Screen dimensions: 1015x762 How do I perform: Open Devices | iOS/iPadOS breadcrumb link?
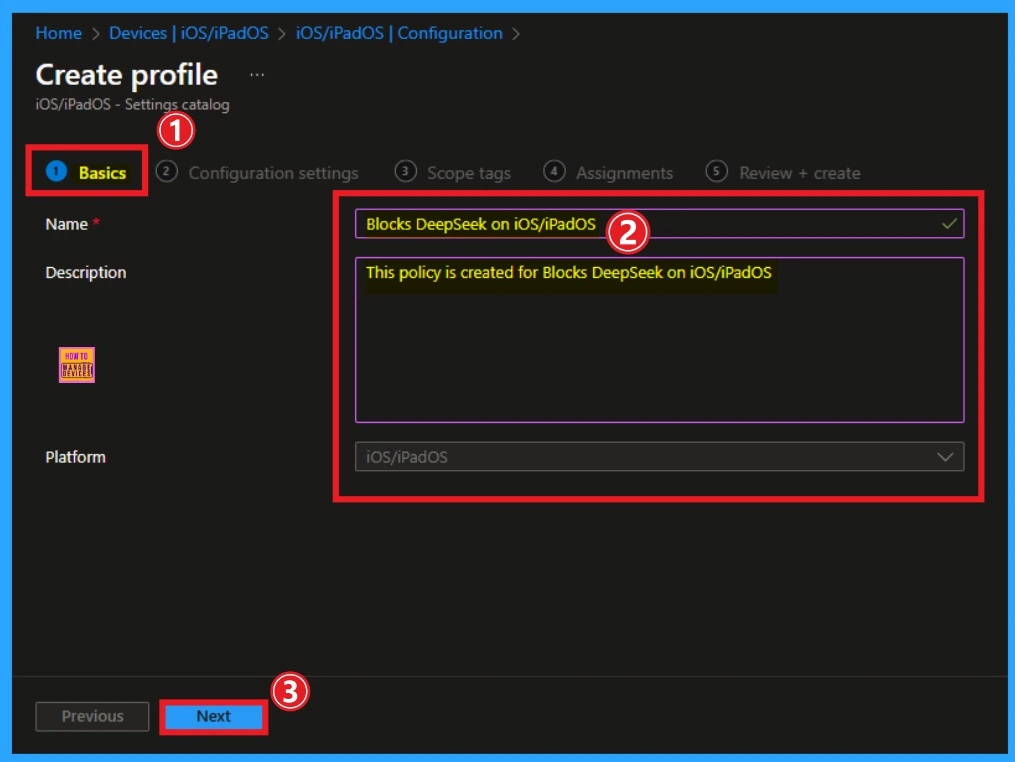click(x=188, y=33)
